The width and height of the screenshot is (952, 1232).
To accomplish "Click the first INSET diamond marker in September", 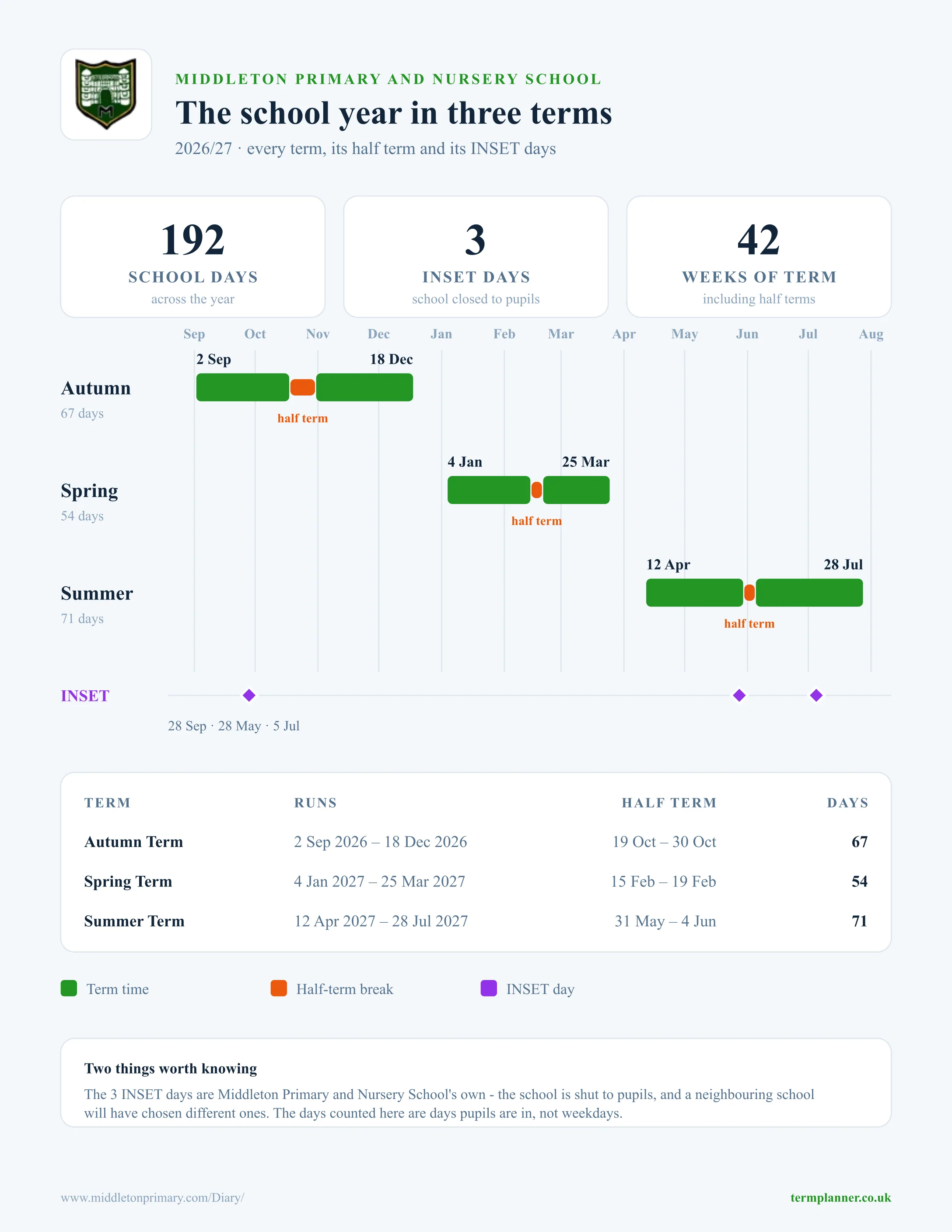I will tap(249, 695).
